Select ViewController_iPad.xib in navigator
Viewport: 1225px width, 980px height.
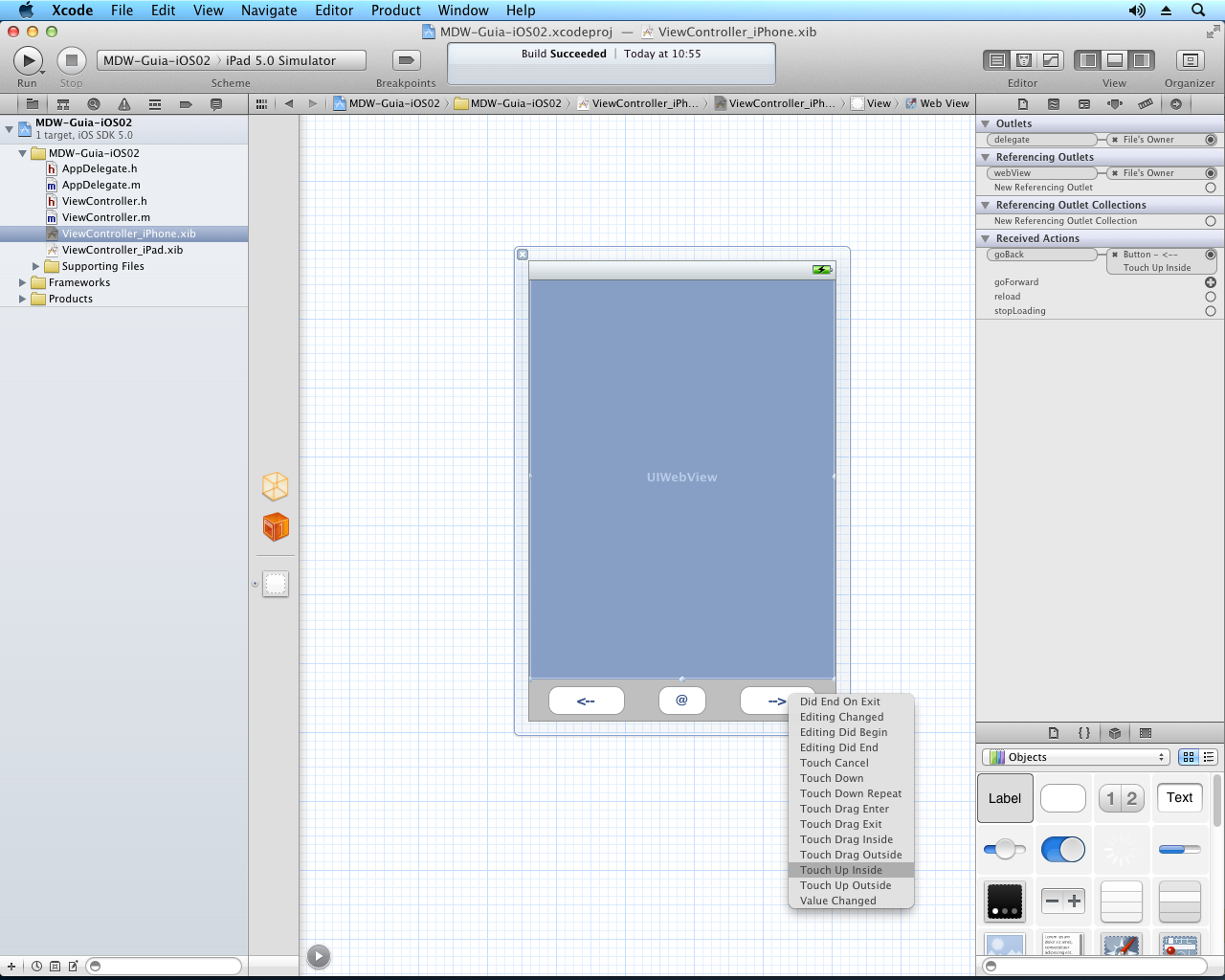click(122, 251)
